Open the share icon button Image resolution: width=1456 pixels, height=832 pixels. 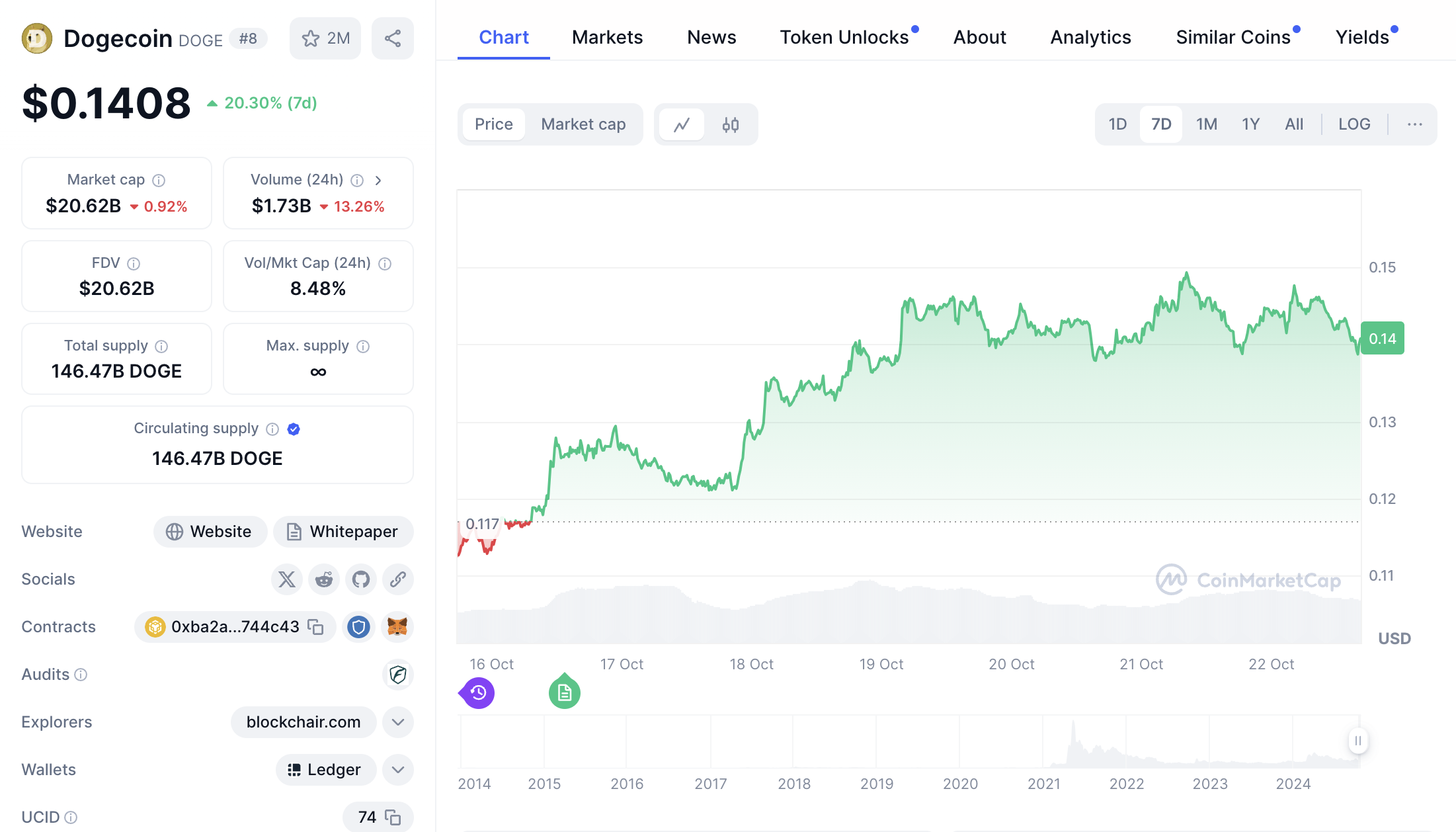(x=393, y=38)
